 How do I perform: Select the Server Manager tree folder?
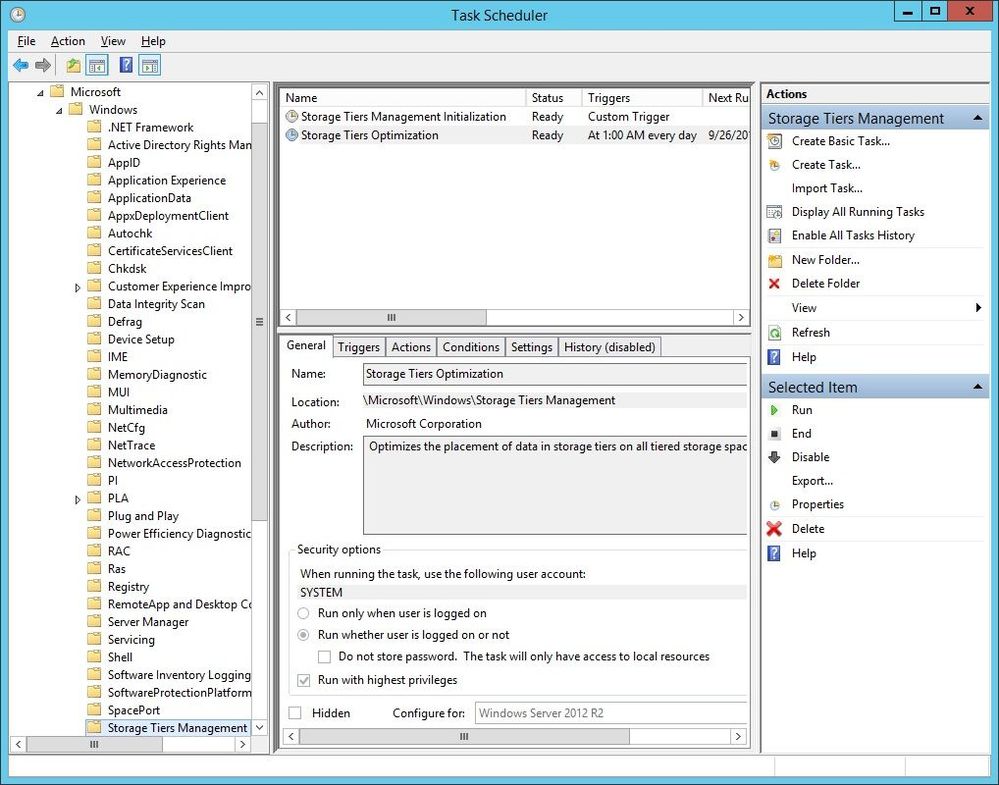tap(148, 622)
